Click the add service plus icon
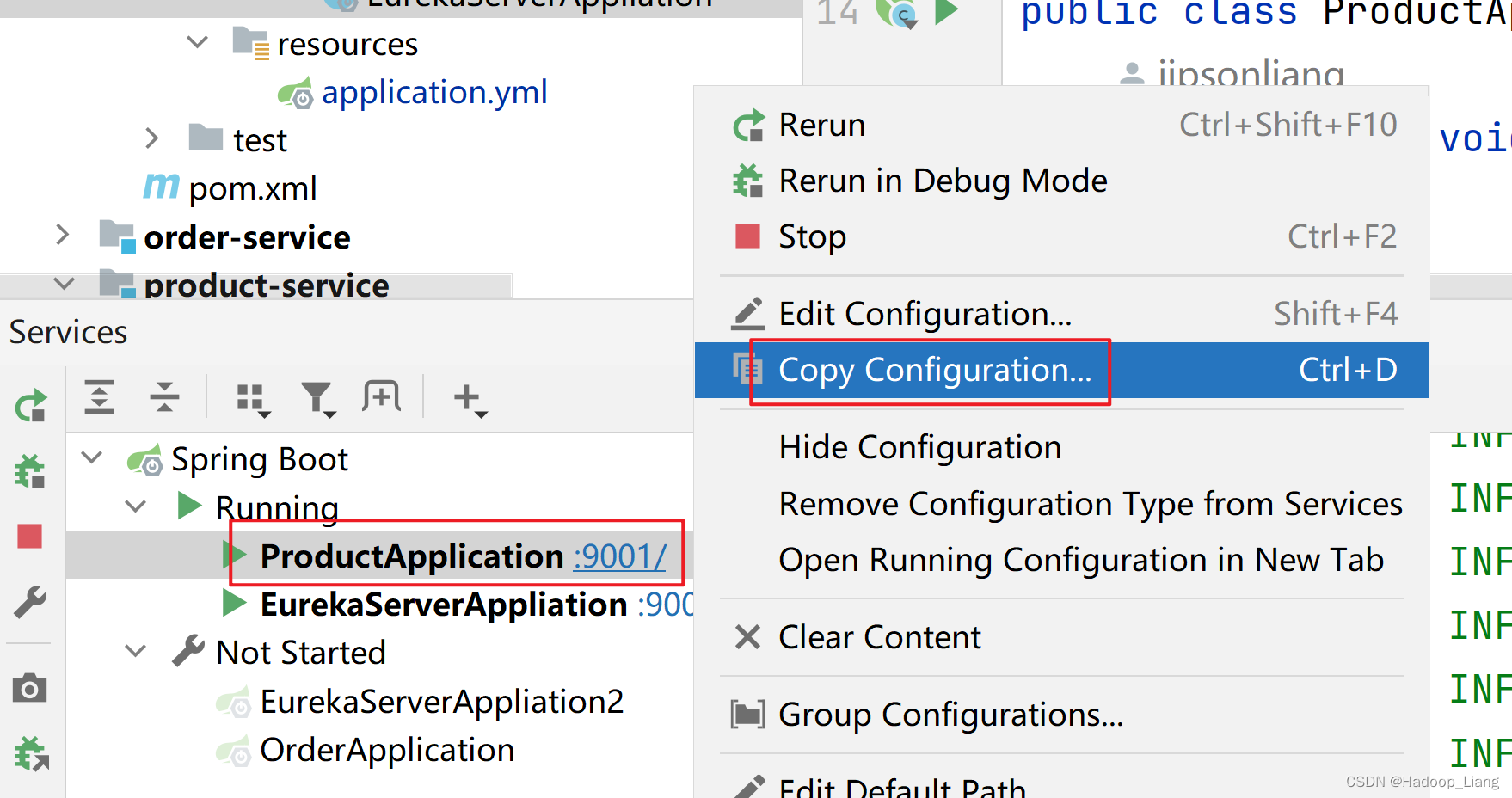1512x798 pixels. click(467, 397)
